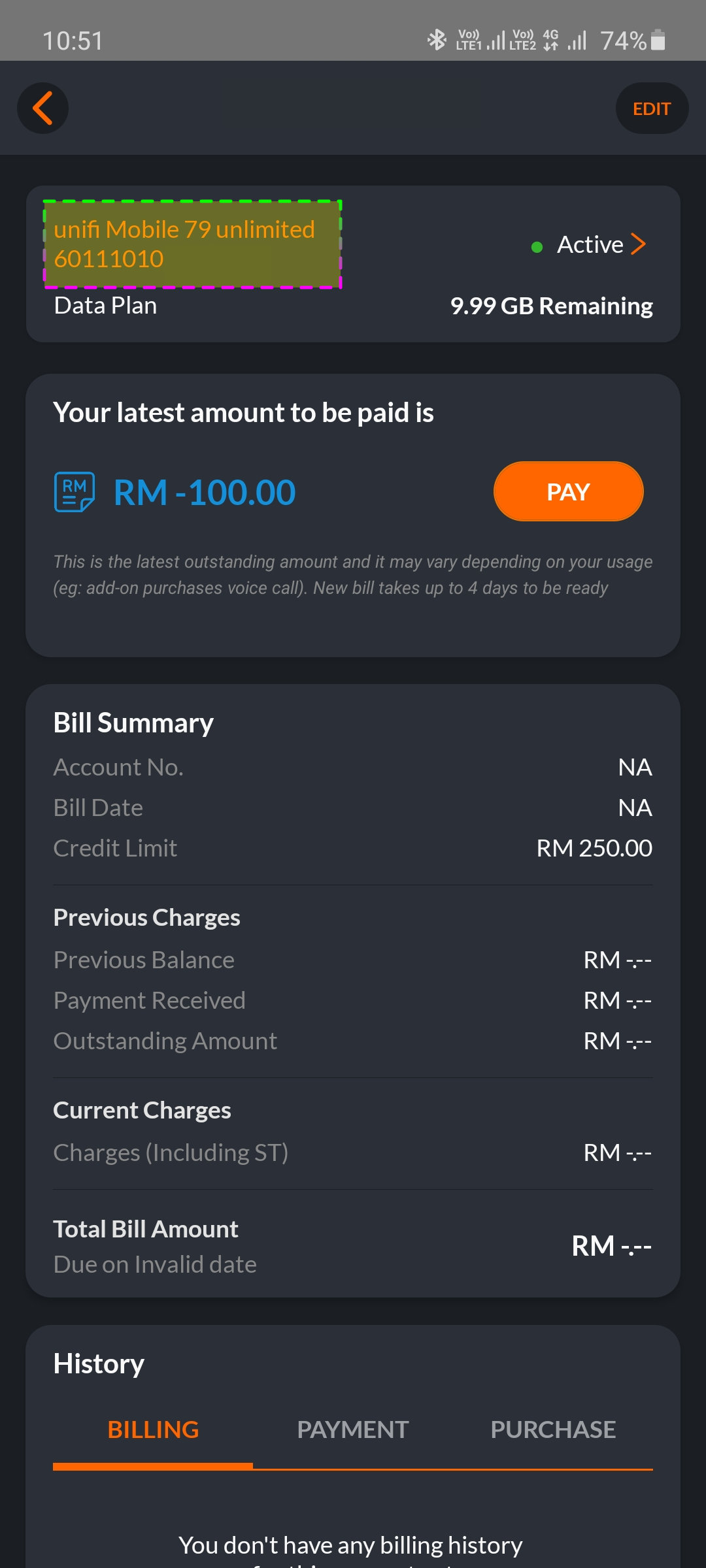This screenshot has height=1568, width=706.
Task: Tap the battery icon in status bar
Action: 659,40
